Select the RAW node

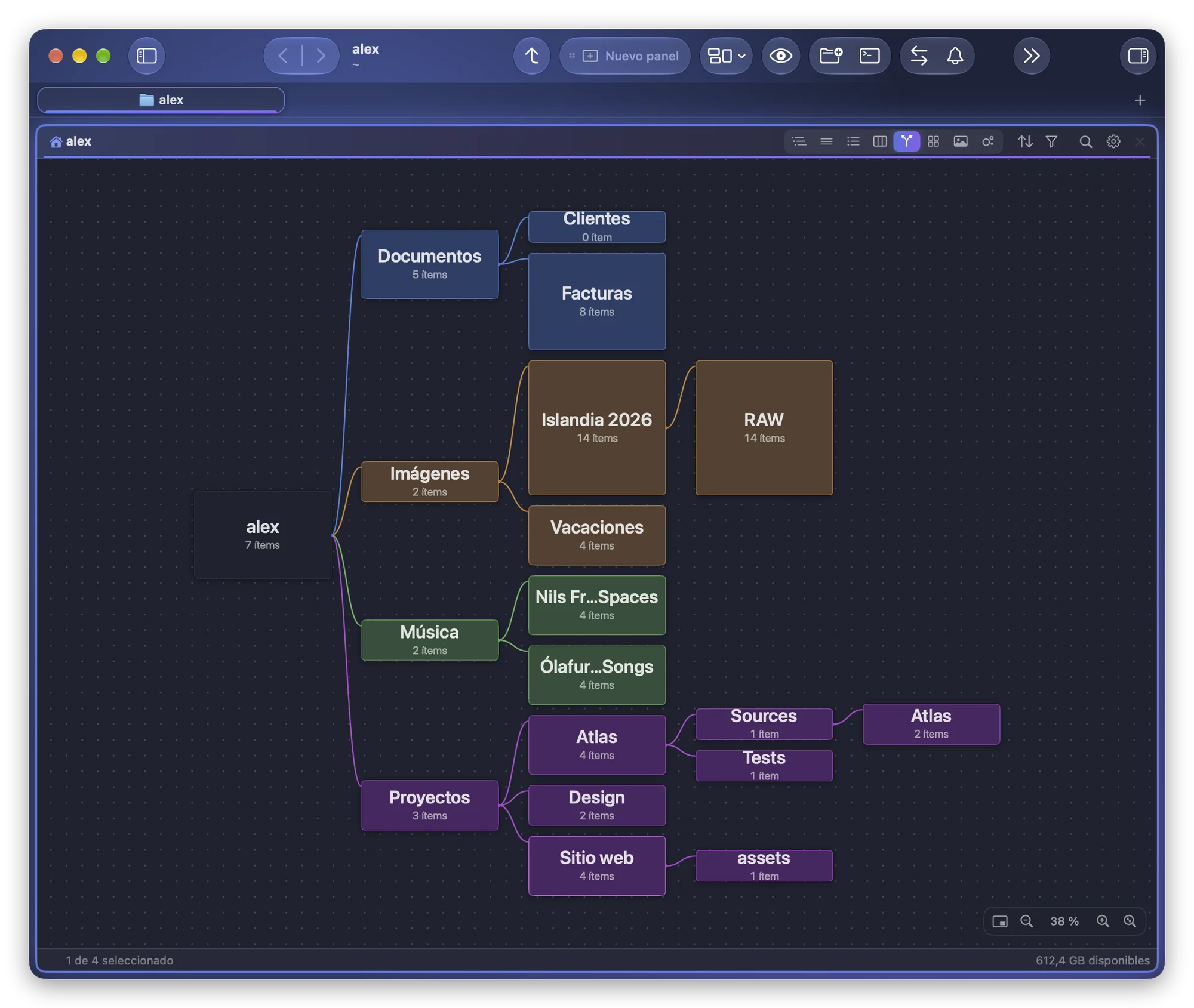pyautogui.click(x=764, y=427)
